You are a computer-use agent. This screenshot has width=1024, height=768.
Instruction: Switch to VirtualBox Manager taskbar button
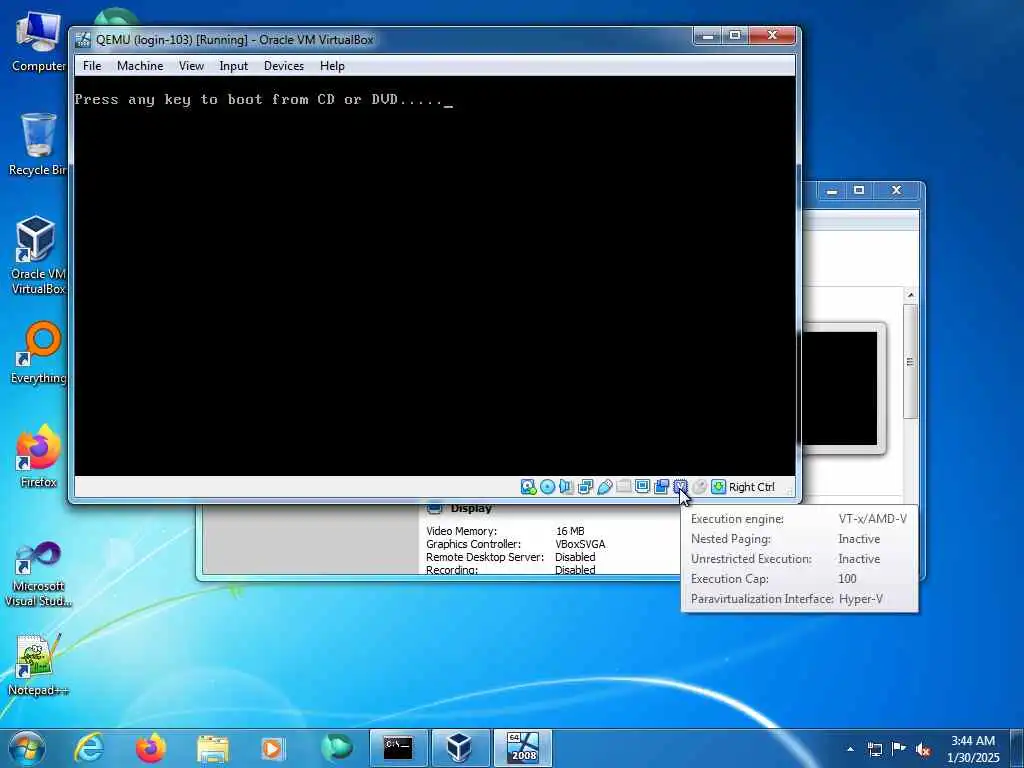(x=460, y=748)
